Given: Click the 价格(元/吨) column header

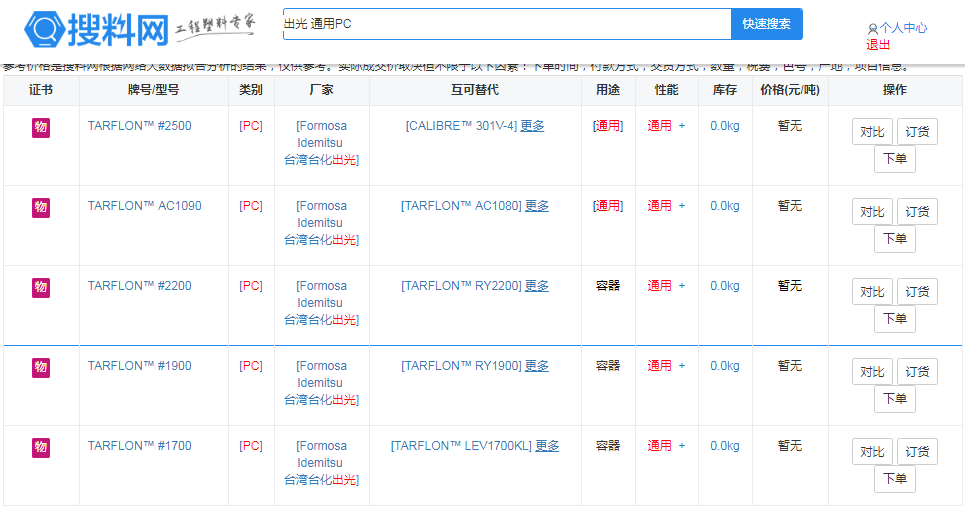Looking at the screenshot, I should tap(789, 90).
